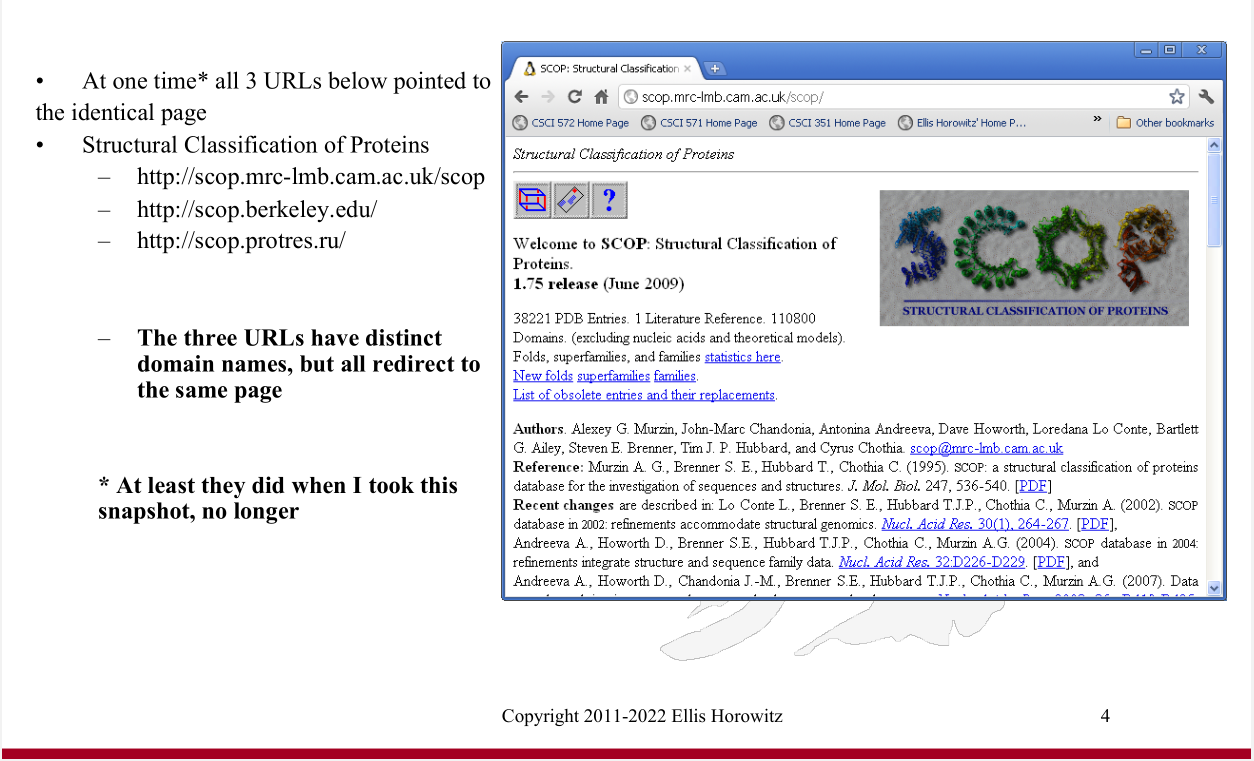
Task: Open the Other bookmarks folder
Action: coord(1165,123)
